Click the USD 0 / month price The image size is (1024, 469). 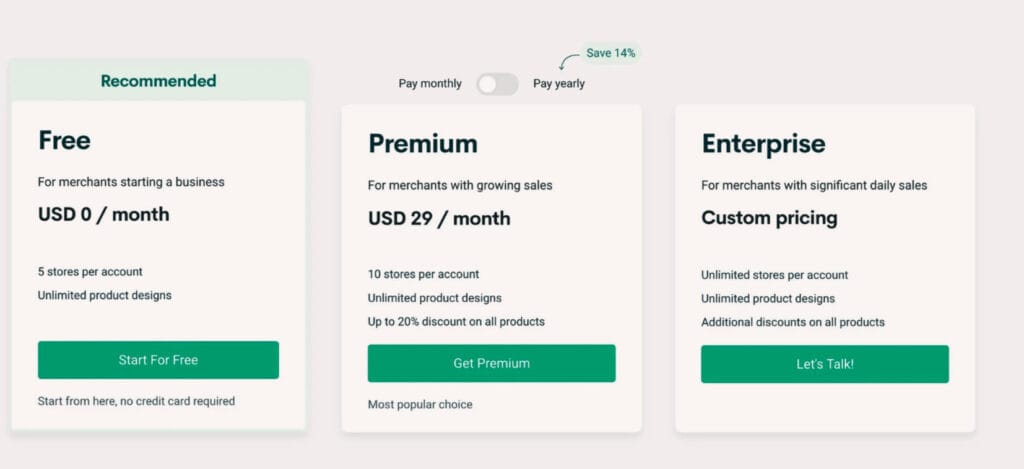103,214
